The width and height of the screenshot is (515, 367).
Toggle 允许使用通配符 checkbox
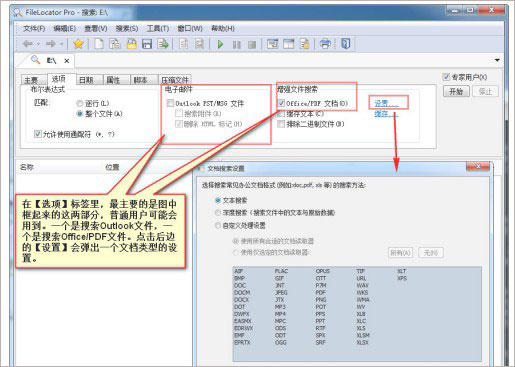38,134
